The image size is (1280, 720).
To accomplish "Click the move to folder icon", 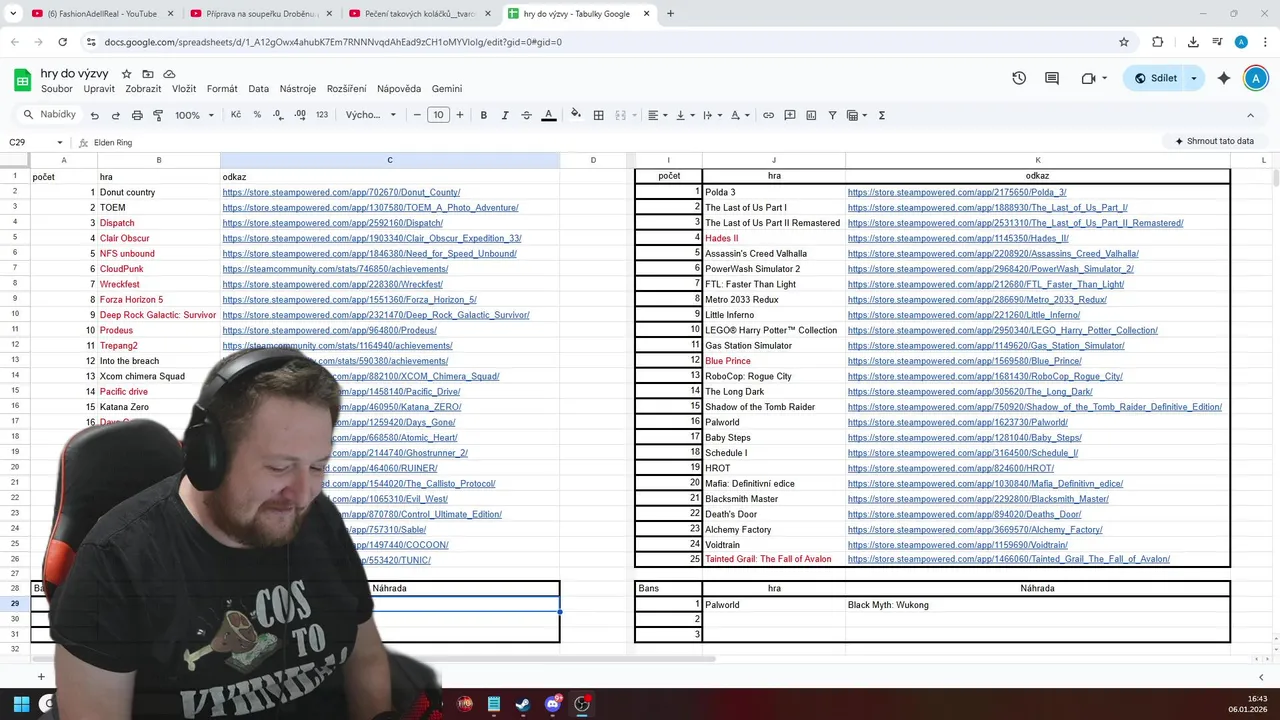I will click(x=148, y=74).
